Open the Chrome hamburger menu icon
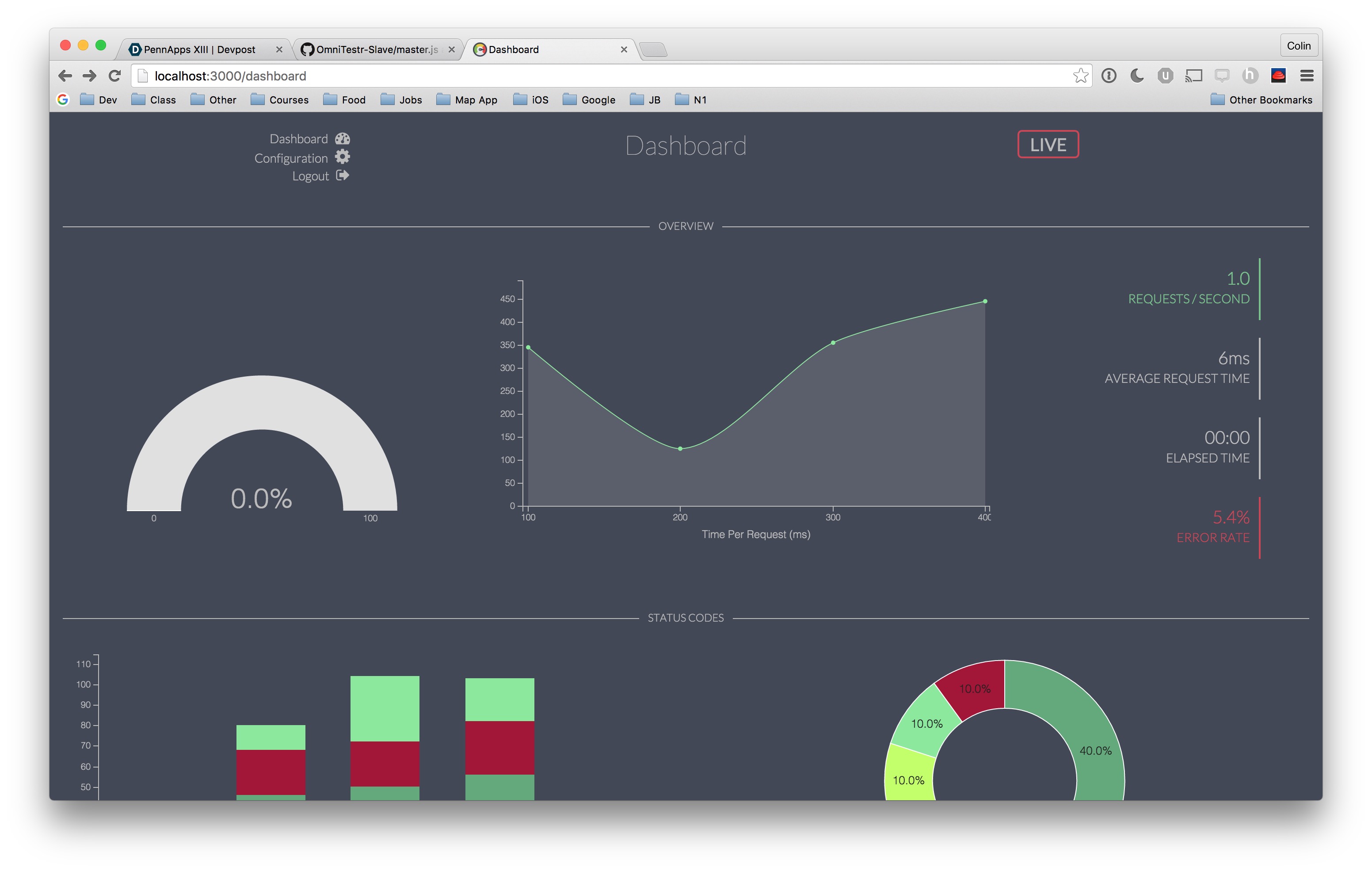 coord(1307,76)
